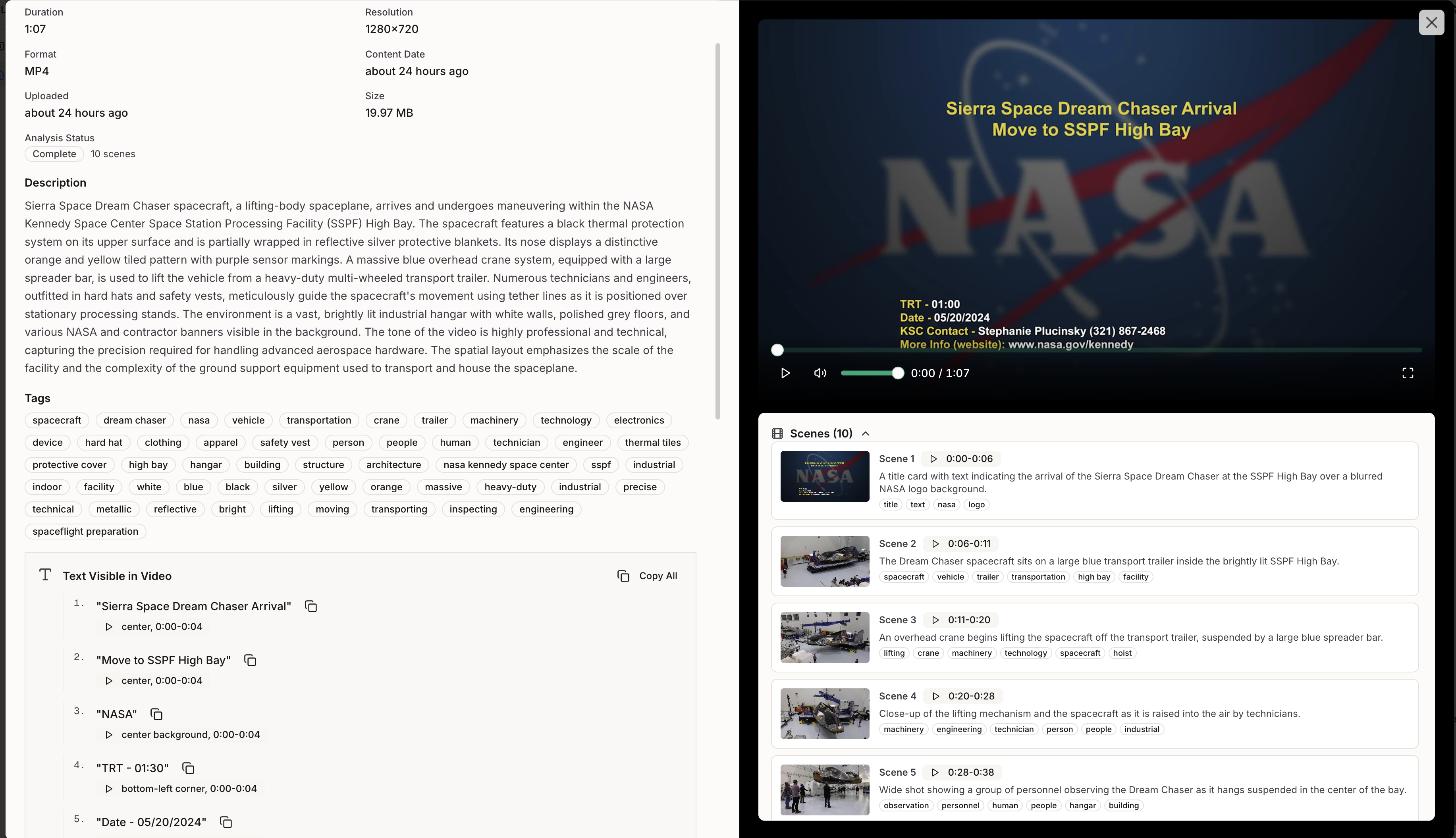Play the video in the player
This screenshot has width=1456, height=838.
click(x=785, y=373)
